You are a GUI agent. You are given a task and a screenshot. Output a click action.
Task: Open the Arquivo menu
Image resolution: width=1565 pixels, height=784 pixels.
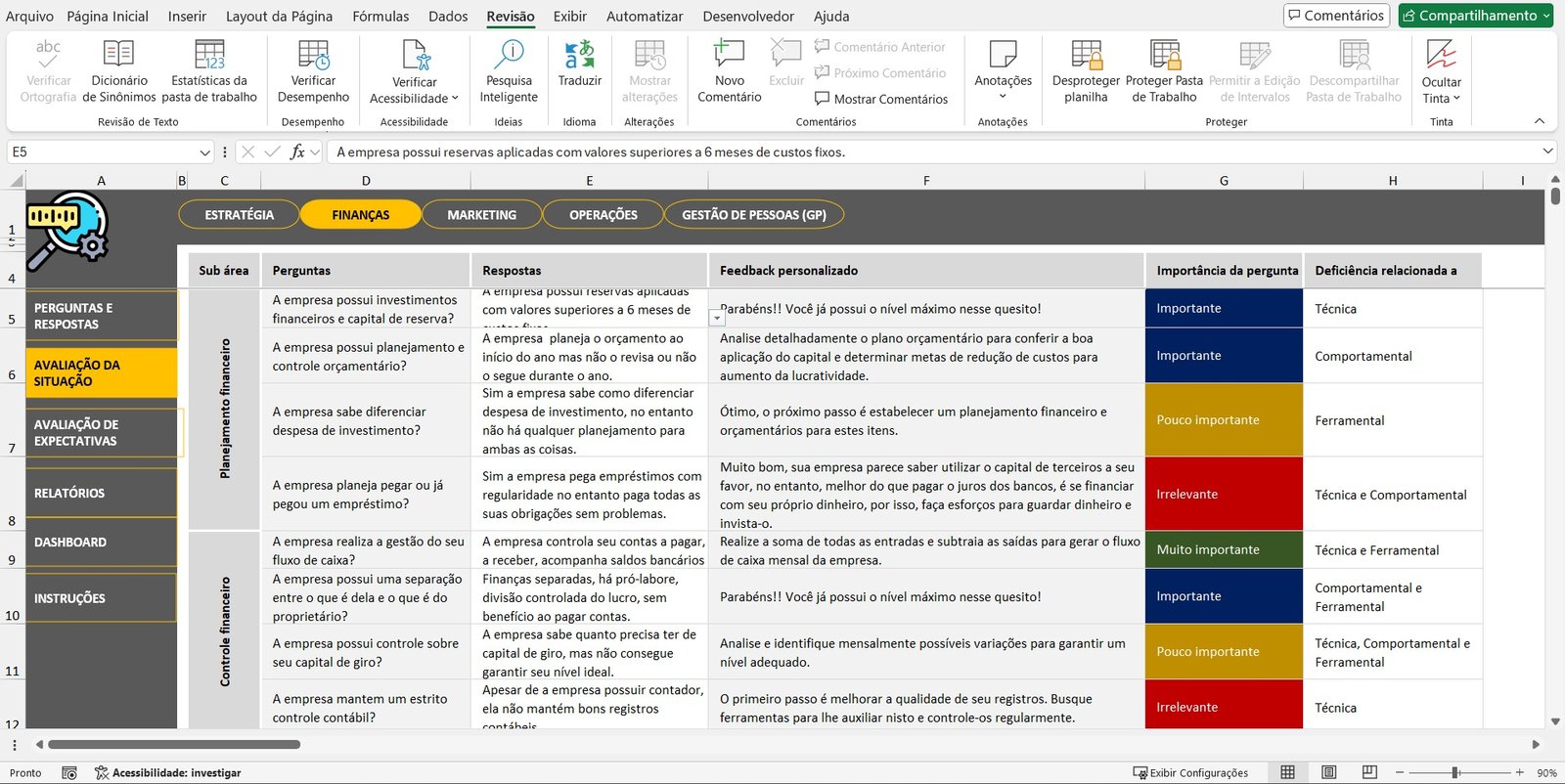[29, 17]
